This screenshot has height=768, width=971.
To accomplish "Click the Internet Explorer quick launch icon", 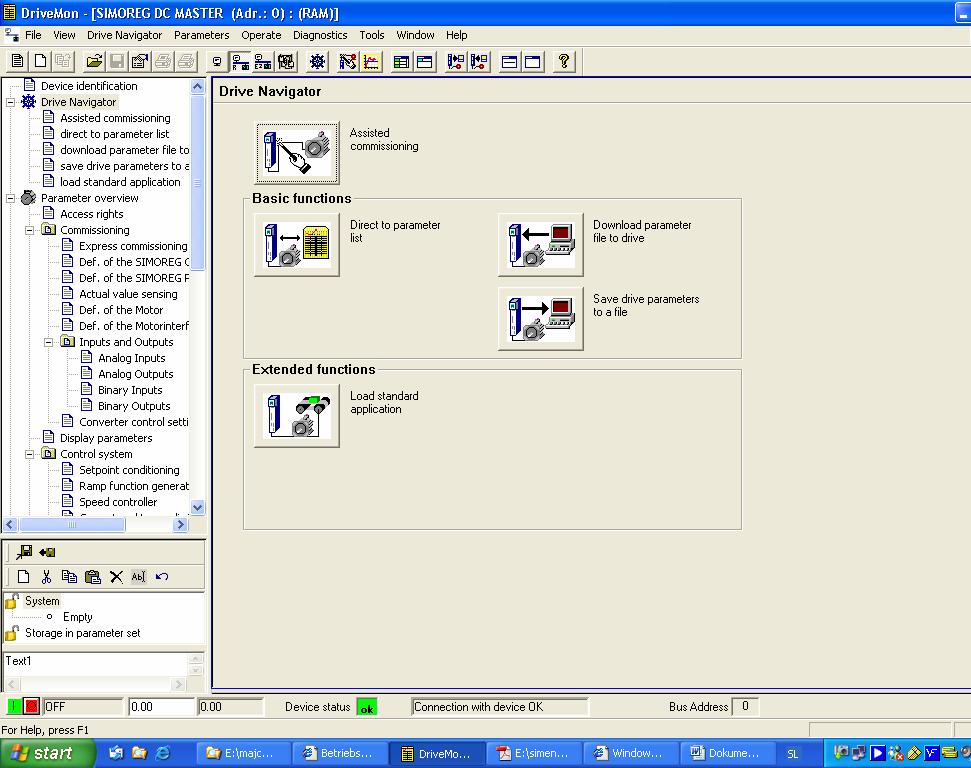I will (x=163, y=753).
